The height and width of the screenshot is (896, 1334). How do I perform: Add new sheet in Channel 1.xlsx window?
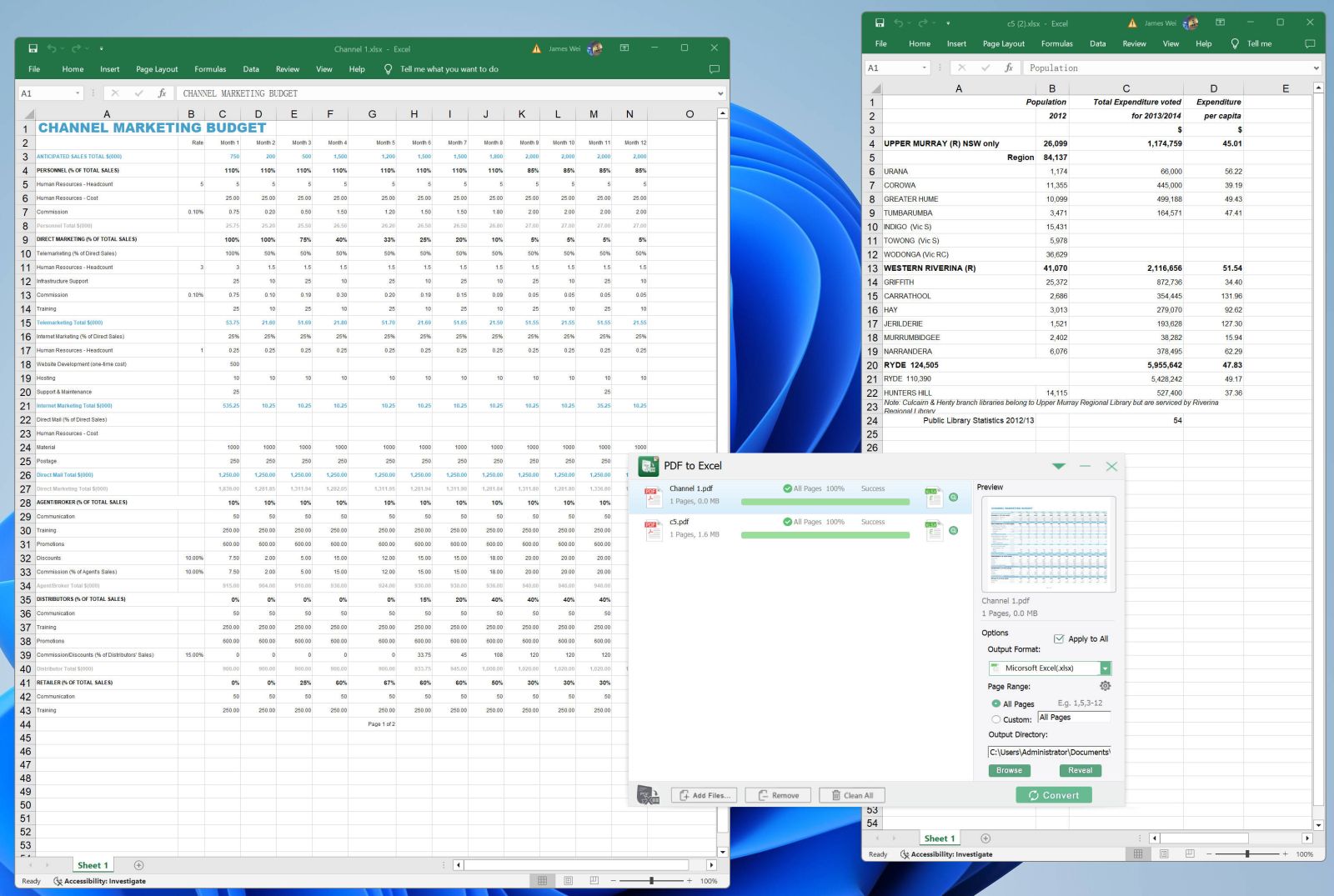[x=139, y=865]
